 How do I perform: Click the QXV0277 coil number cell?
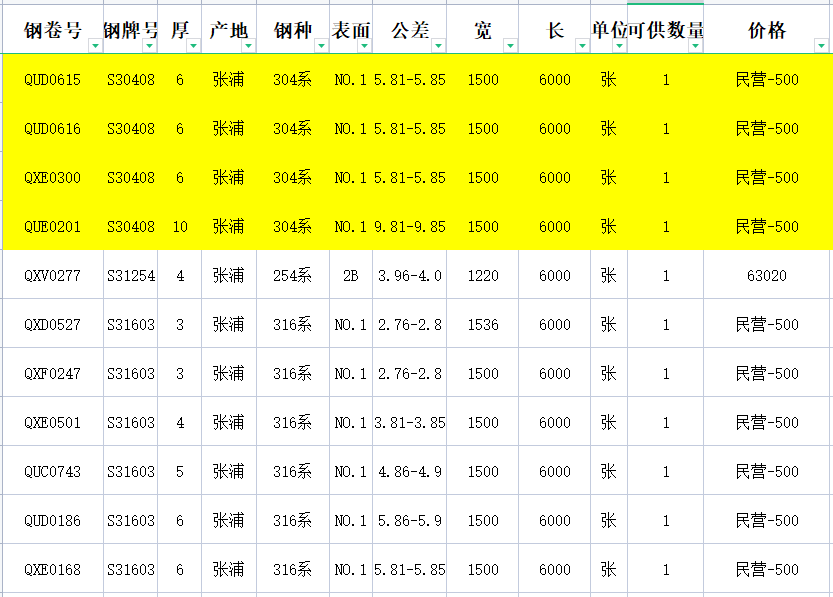coord(52,276)
